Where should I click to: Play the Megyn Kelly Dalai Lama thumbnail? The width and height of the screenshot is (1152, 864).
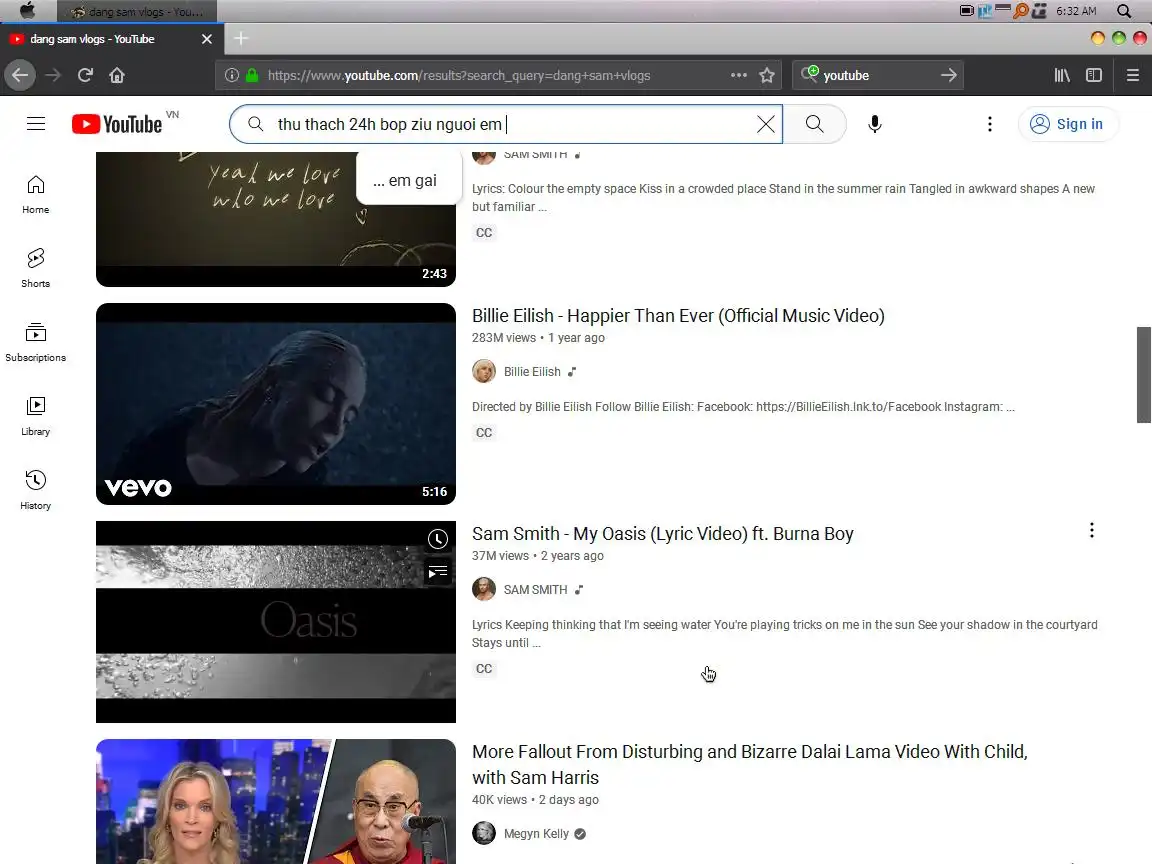pyautogui.click(x=276, y=802)
